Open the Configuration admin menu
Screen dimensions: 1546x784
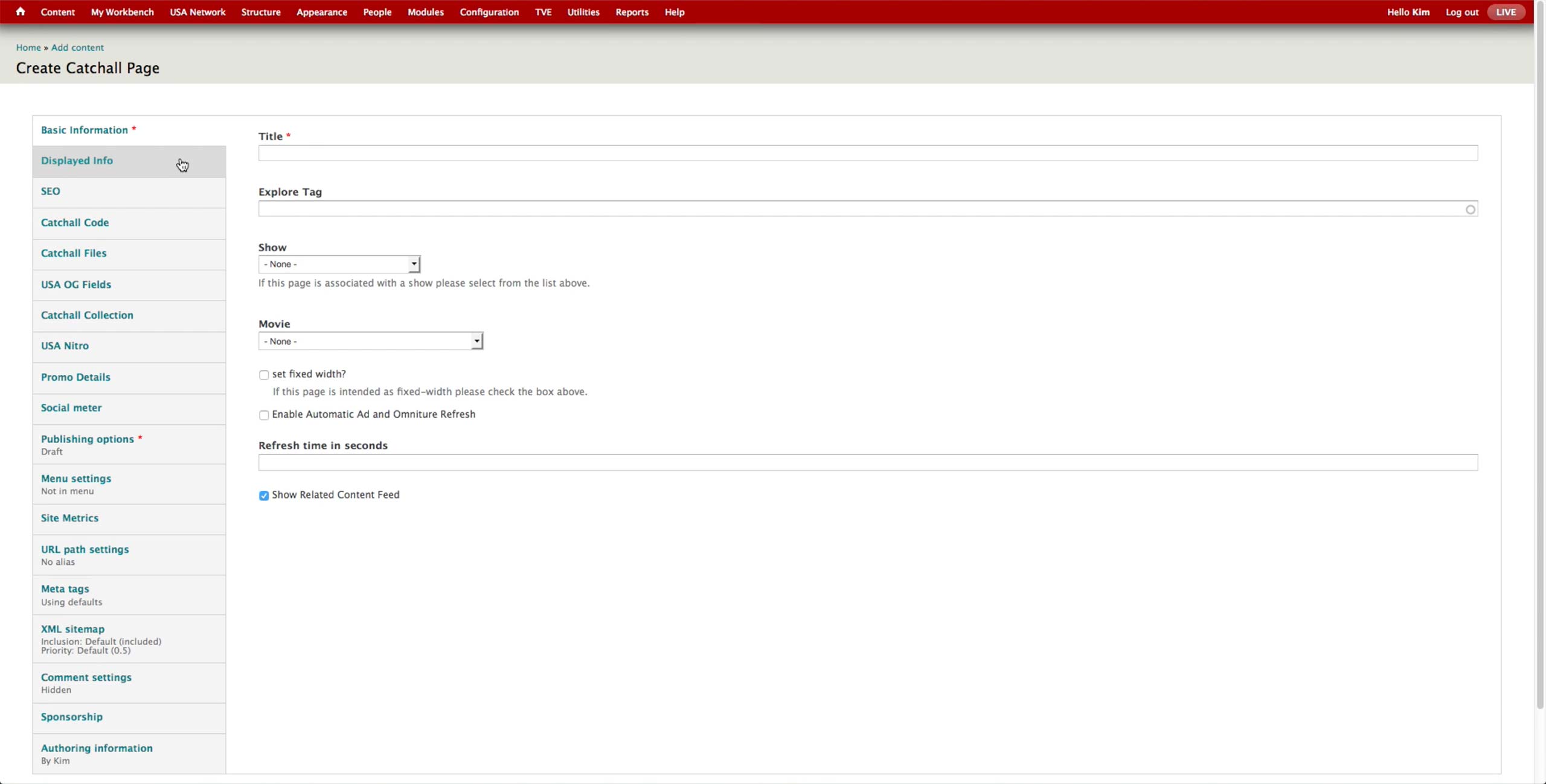pos(489,12)
